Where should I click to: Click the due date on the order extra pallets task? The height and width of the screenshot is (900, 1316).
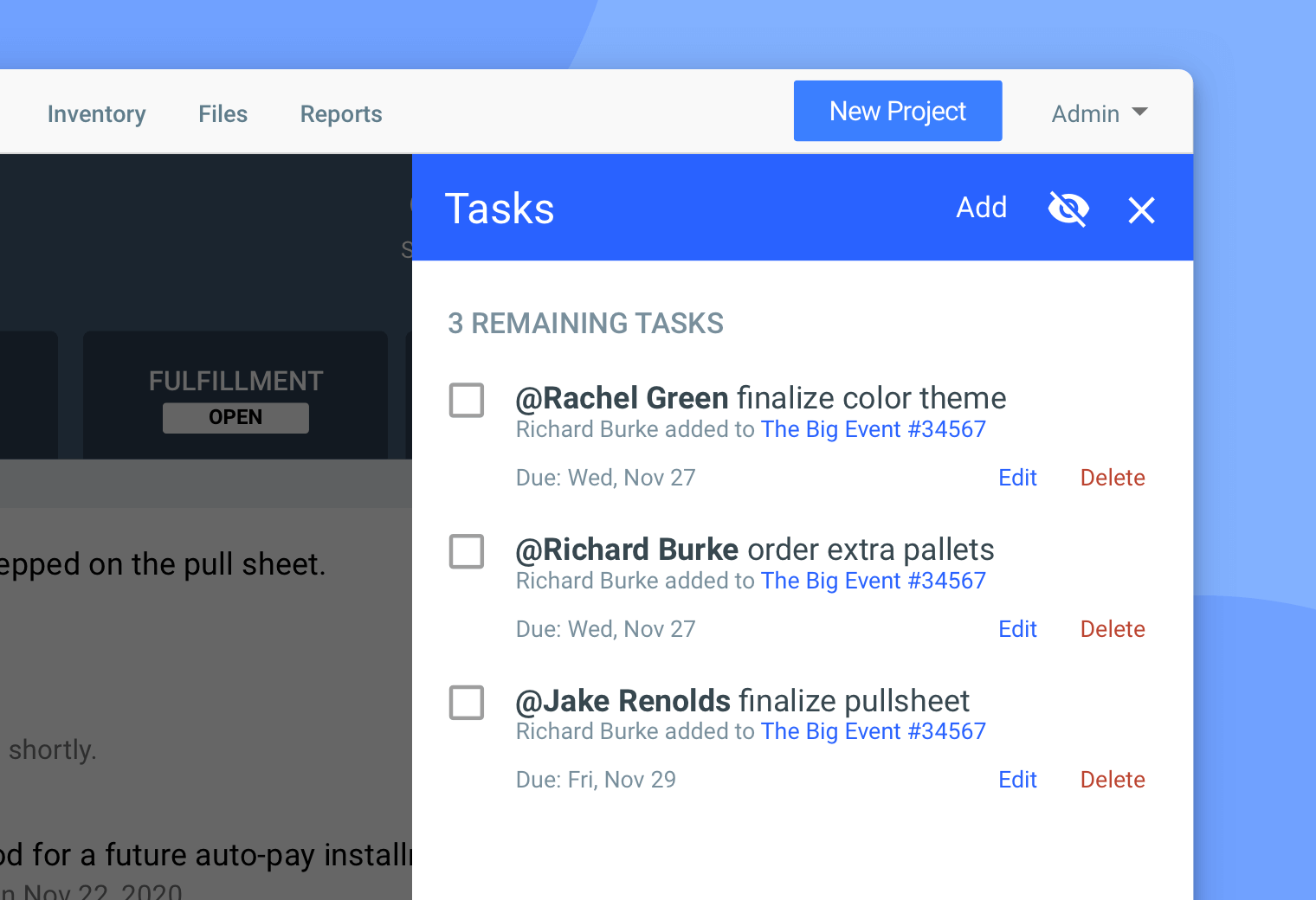point(605,629)
